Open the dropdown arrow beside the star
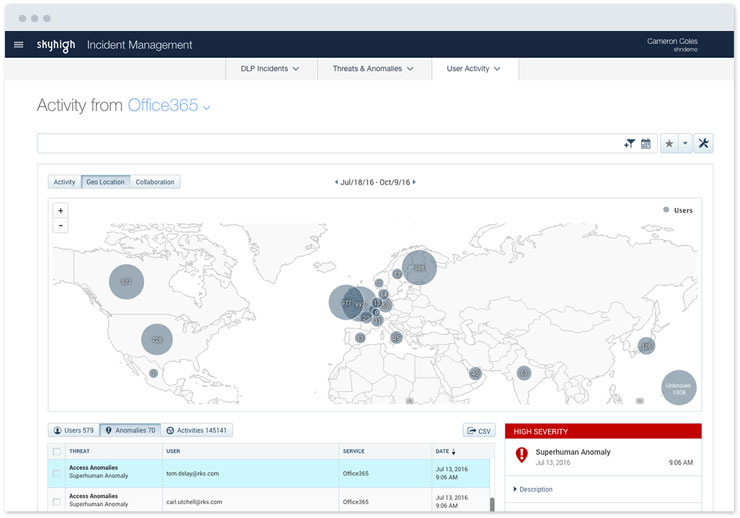 [x=685, y=143]
